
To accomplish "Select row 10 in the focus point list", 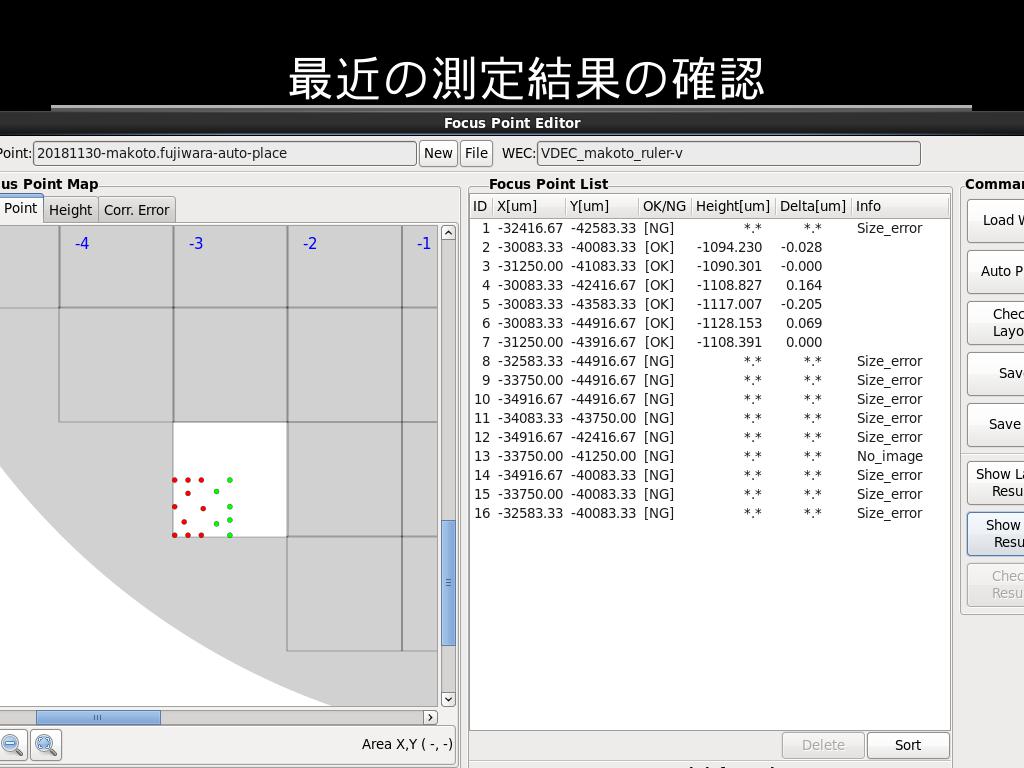I will pyautogui.click(x=709, y=399).
